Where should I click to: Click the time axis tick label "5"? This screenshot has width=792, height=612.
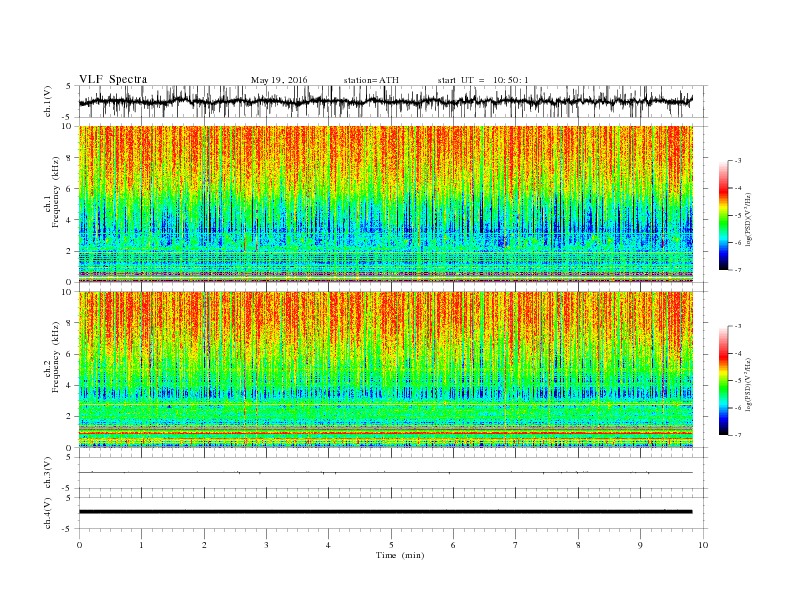pyautogui.click(x=391, y=545)
